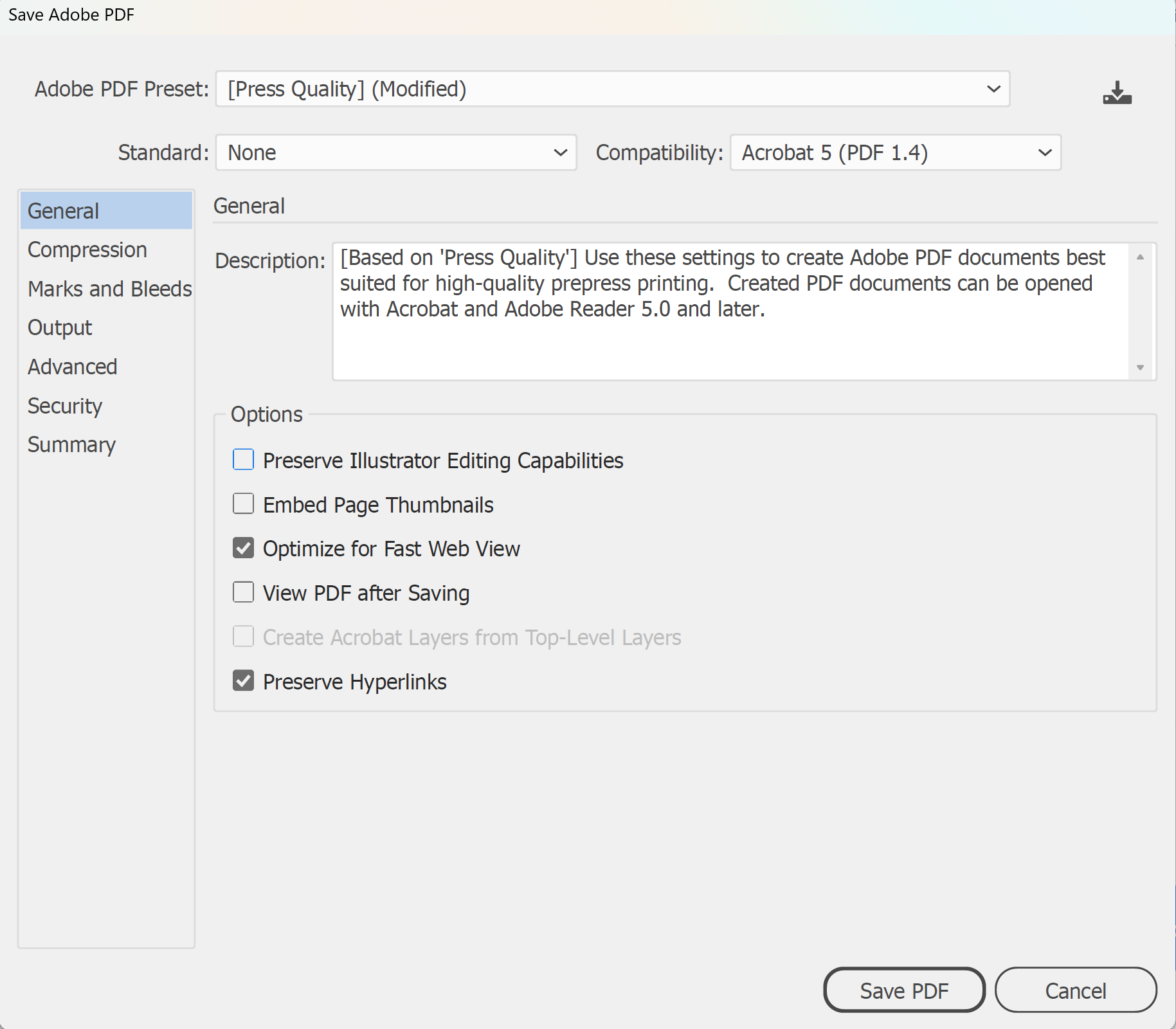
Task: Click the description scrollbar down arrow
Action: point(1140,367)
